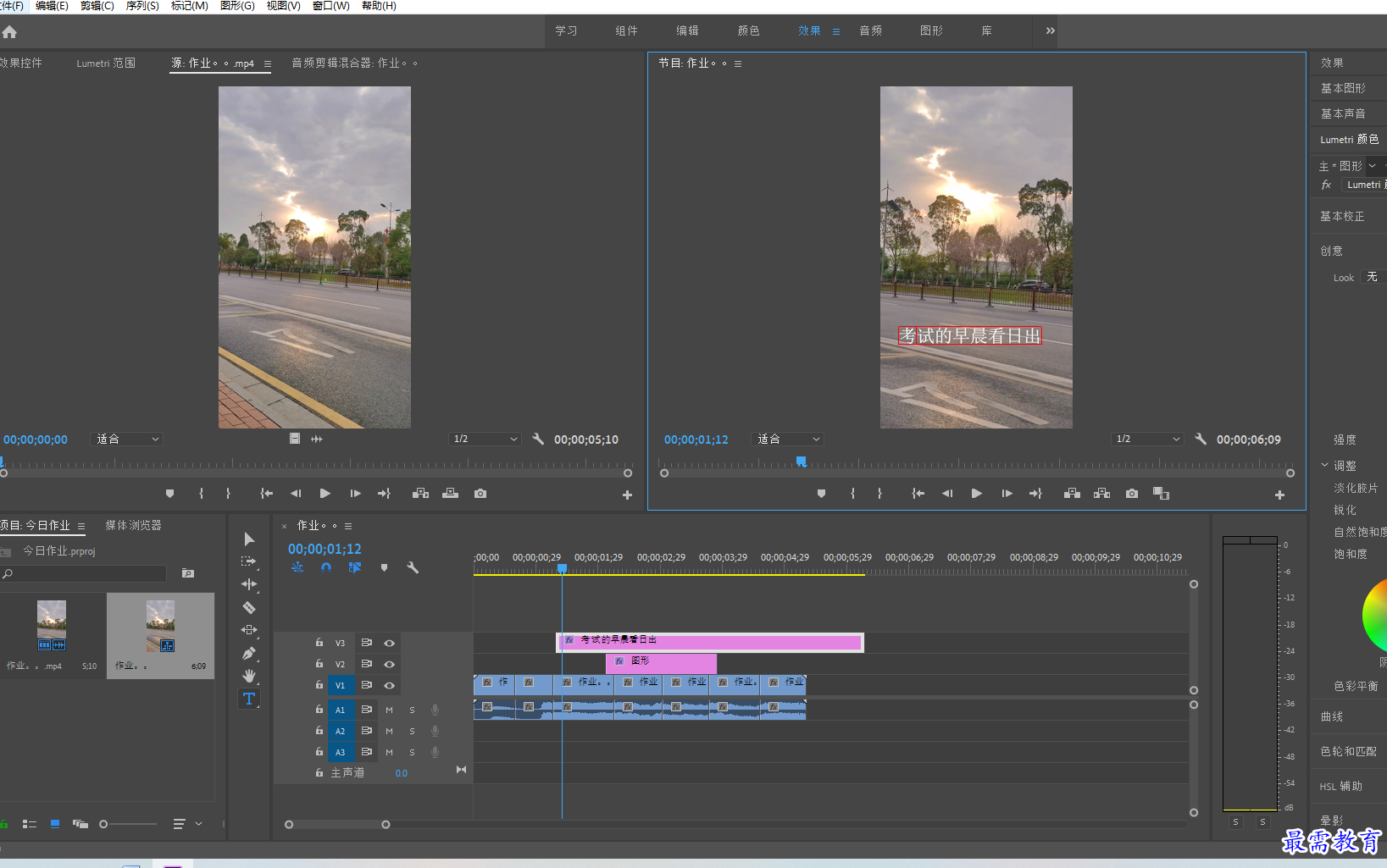Expand HSL 辅助 section
This screenshot has height=868, width=1387.
pyautogui.click(x=1340, y=786)
